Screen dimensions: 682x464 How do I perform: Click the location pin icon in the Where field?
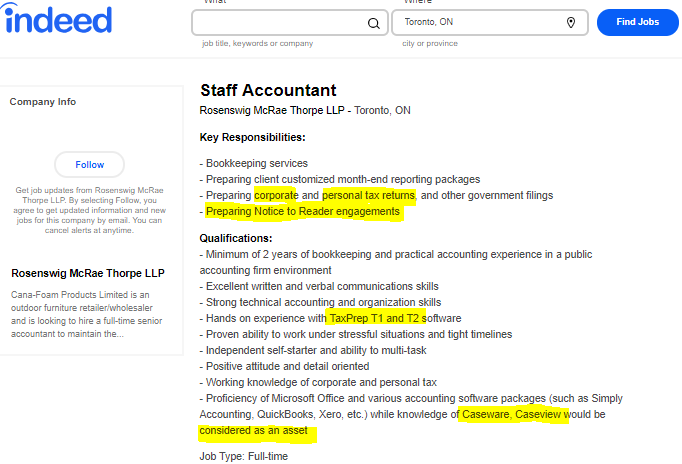[571, 23]
